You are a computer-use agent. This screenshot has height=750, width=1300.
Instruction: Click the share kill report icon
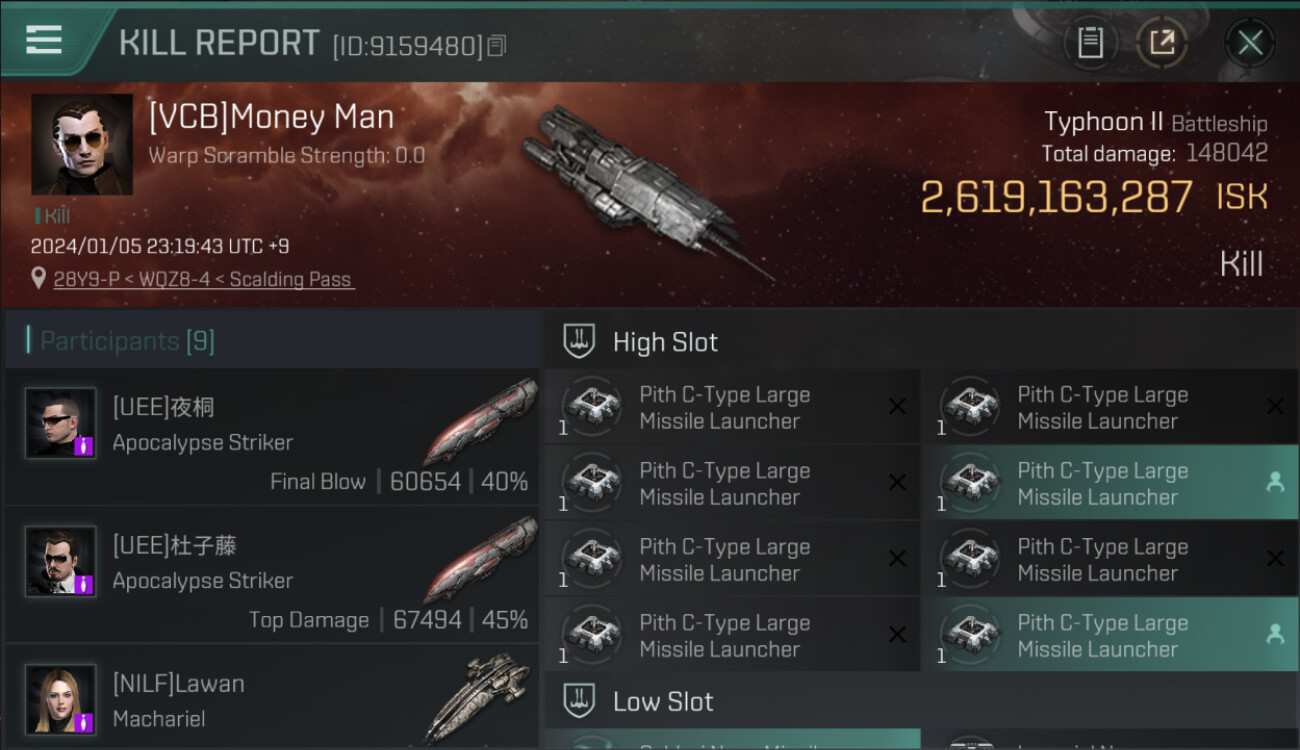1162,43
